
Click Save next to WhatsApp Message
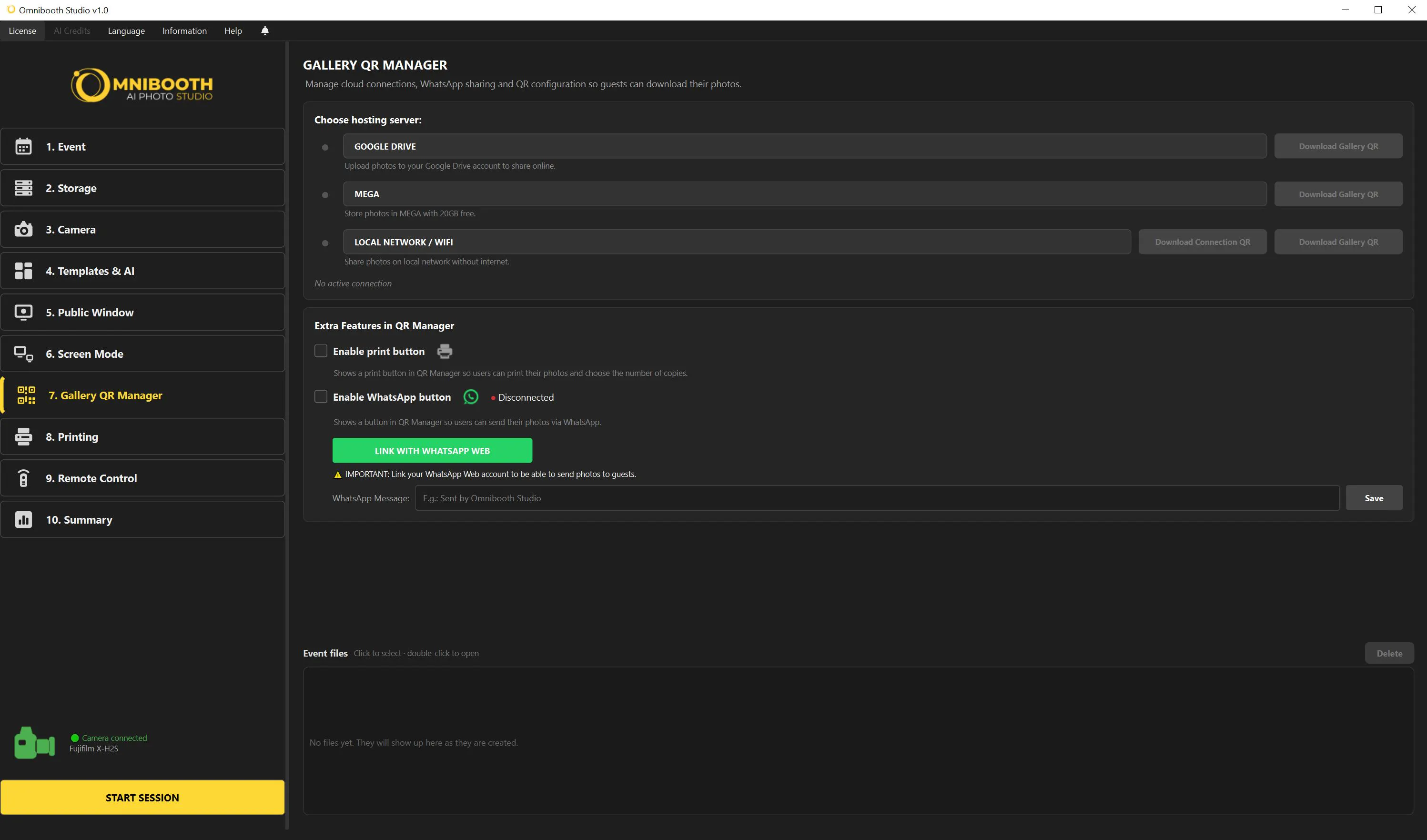[x=1374, y=498]
